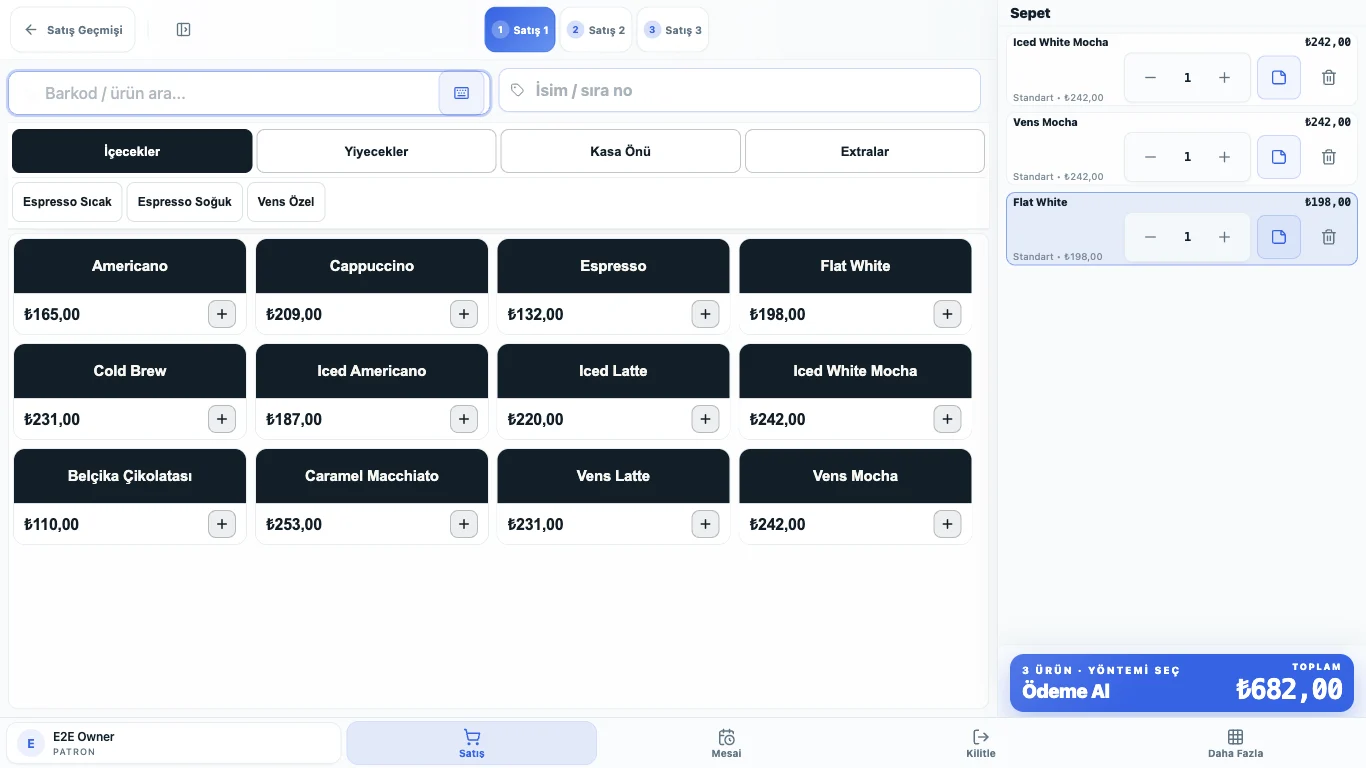Remove Flat White from cart via trash icon

click(x=1329, y=237)
